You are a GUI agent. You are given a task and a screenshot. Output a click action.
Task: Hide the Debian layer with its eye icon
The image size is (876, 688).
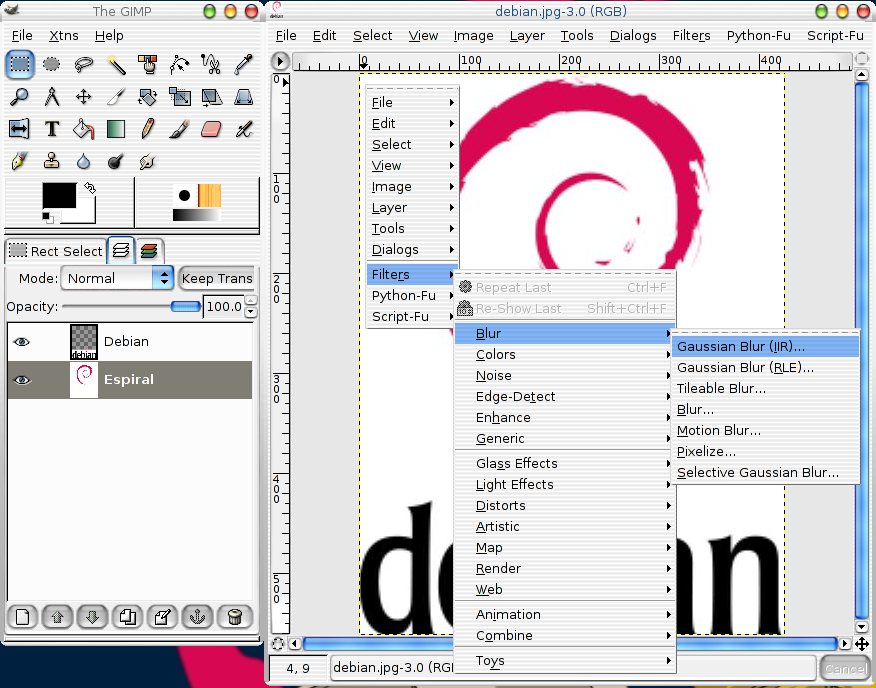22,342
